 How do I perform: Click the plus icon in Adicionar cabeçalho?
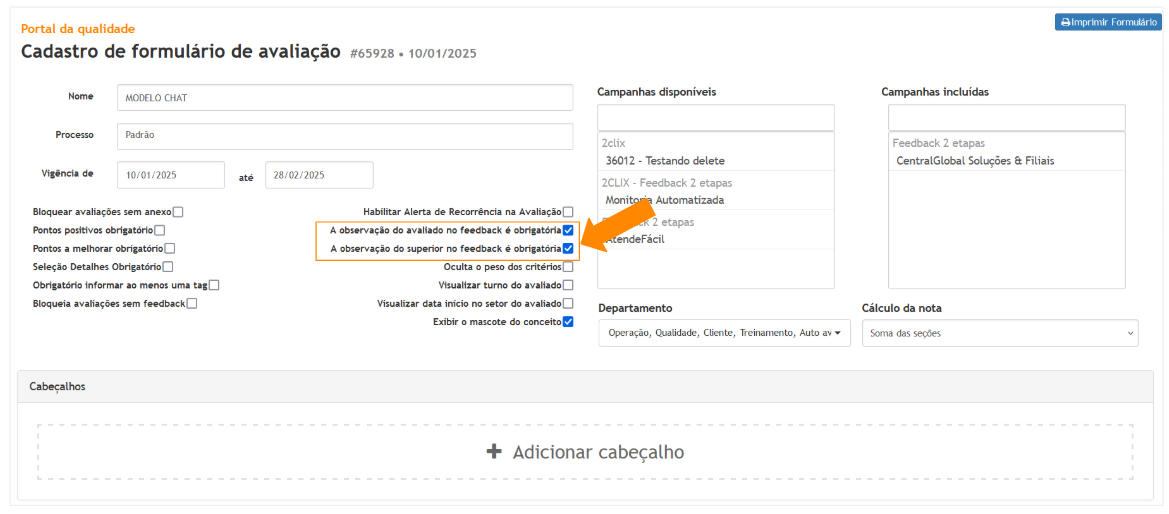[493, 452]
